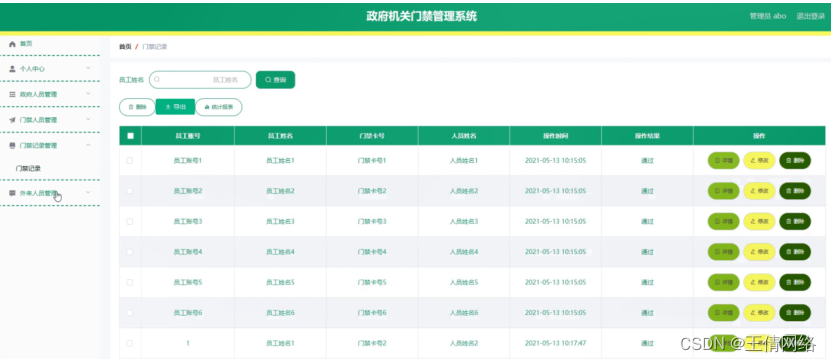Click 退出登录 to log out
The width and height of the screenshot is (832, 362).
pyautogui.click(x=811, y=16)
